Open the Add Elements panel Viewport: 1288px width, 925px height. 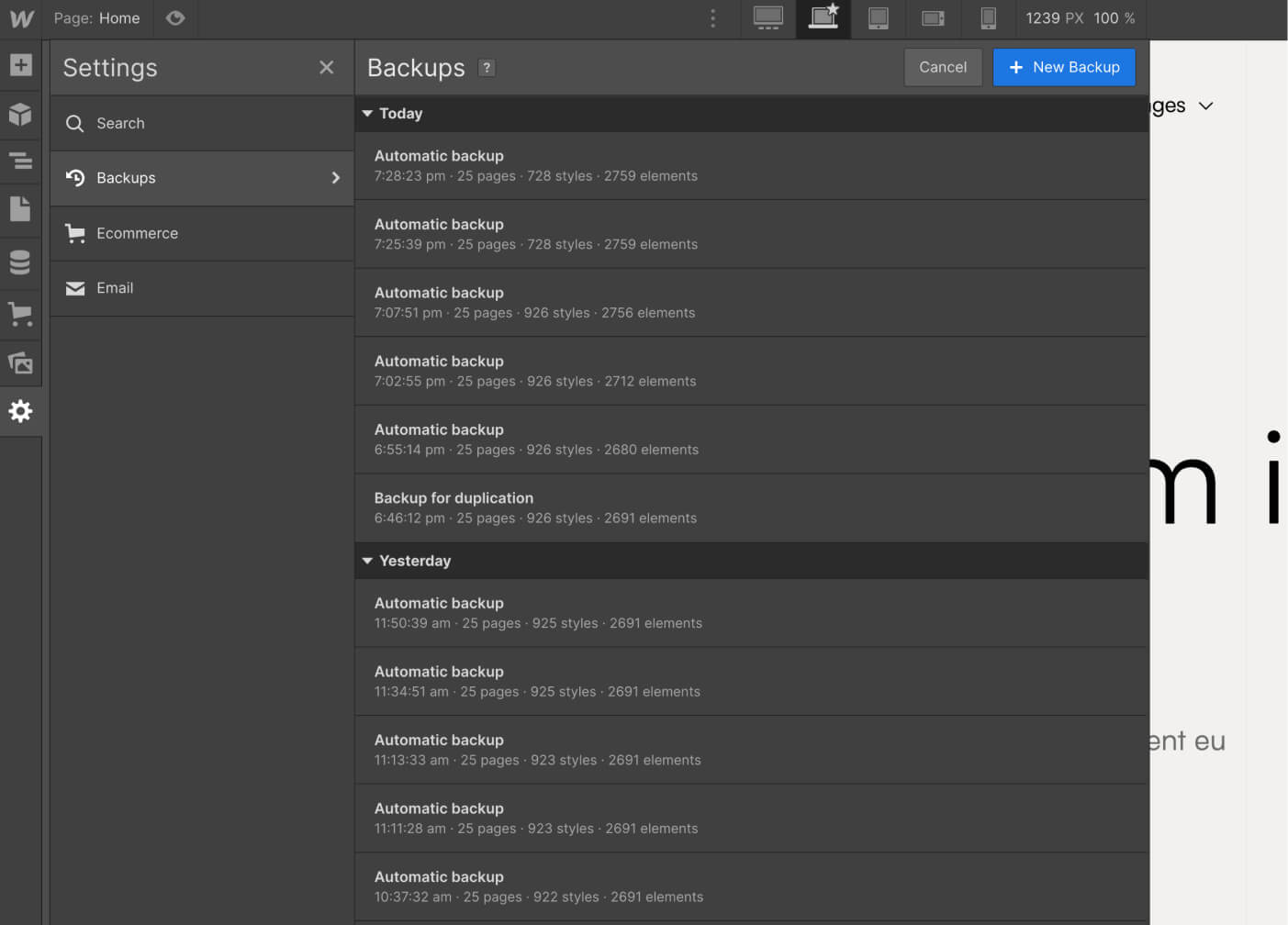(20, 65)
